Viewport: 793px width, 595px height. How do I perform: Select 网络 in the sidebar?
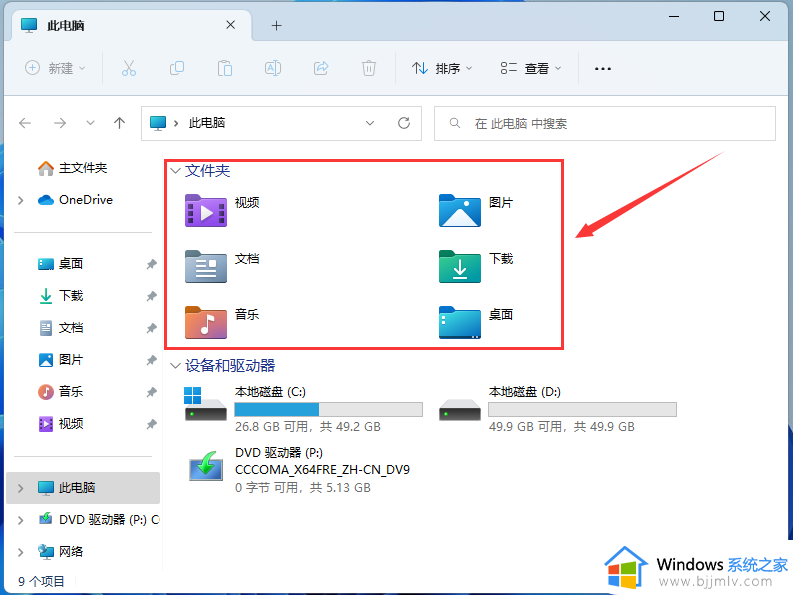(61, 551)
